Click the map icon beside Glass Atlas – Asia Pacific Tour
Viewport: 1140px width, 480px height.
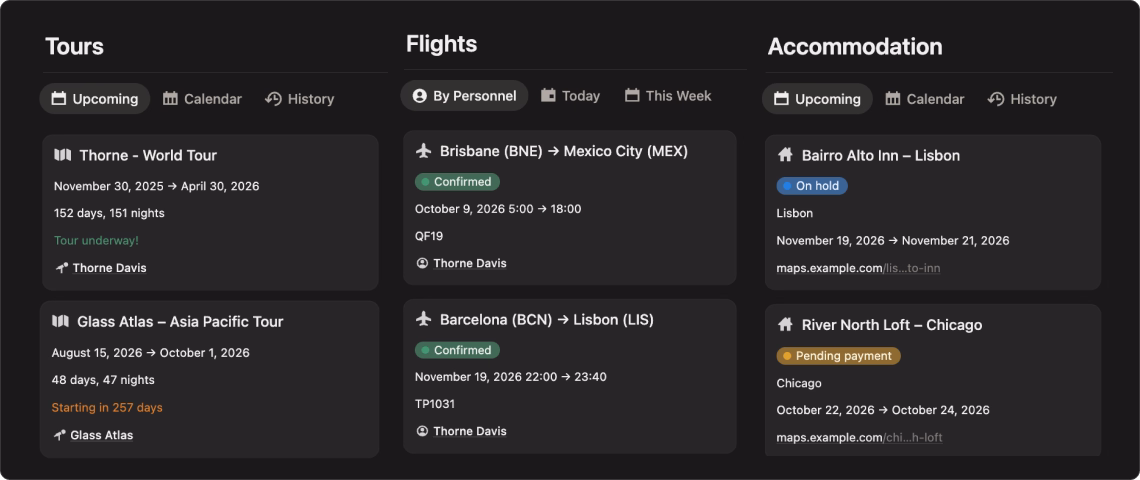(x=60, y=321)
